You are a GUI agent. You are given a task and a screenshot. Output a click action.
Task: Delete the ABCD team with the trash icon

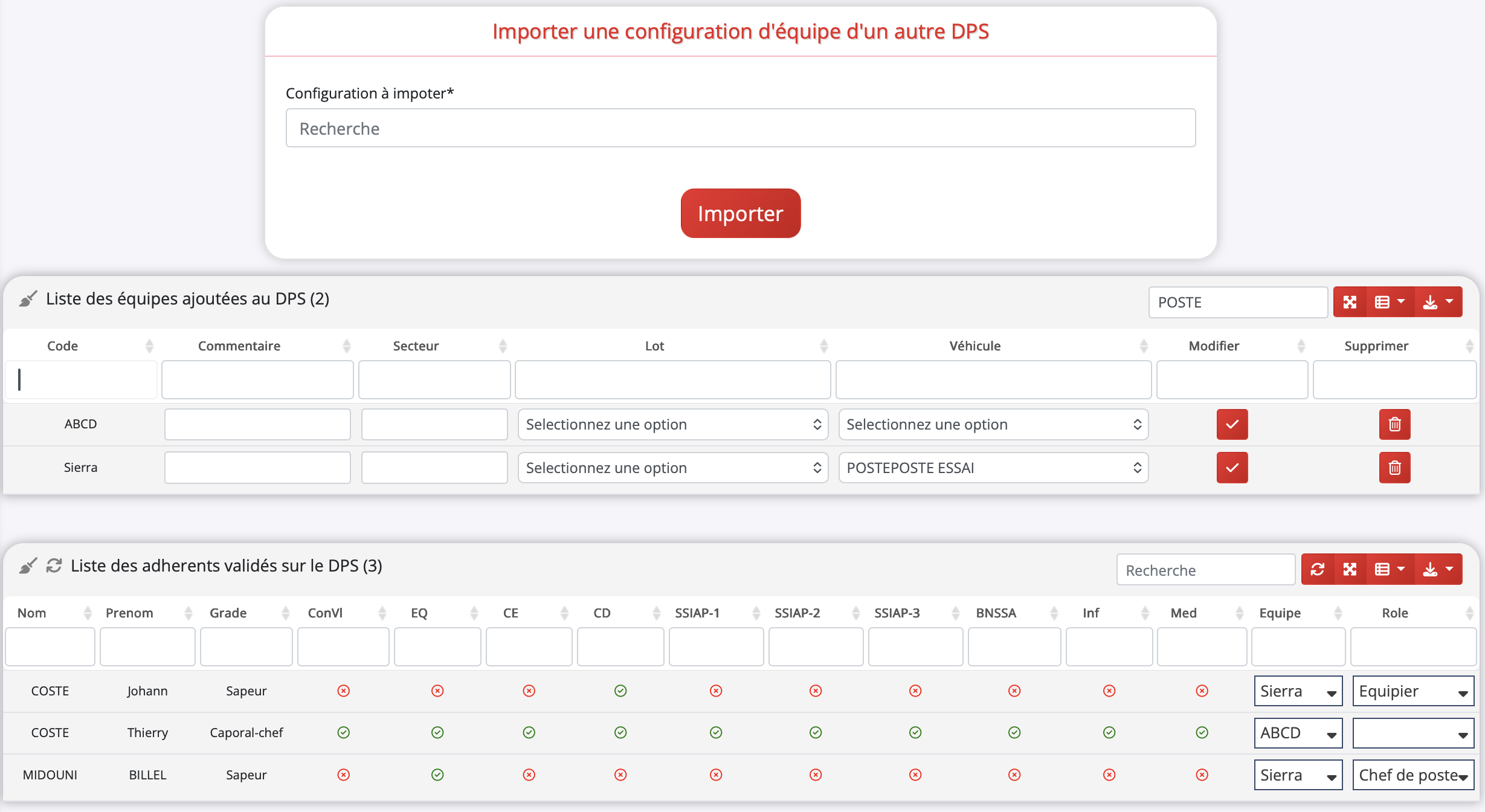point(1394,424)
